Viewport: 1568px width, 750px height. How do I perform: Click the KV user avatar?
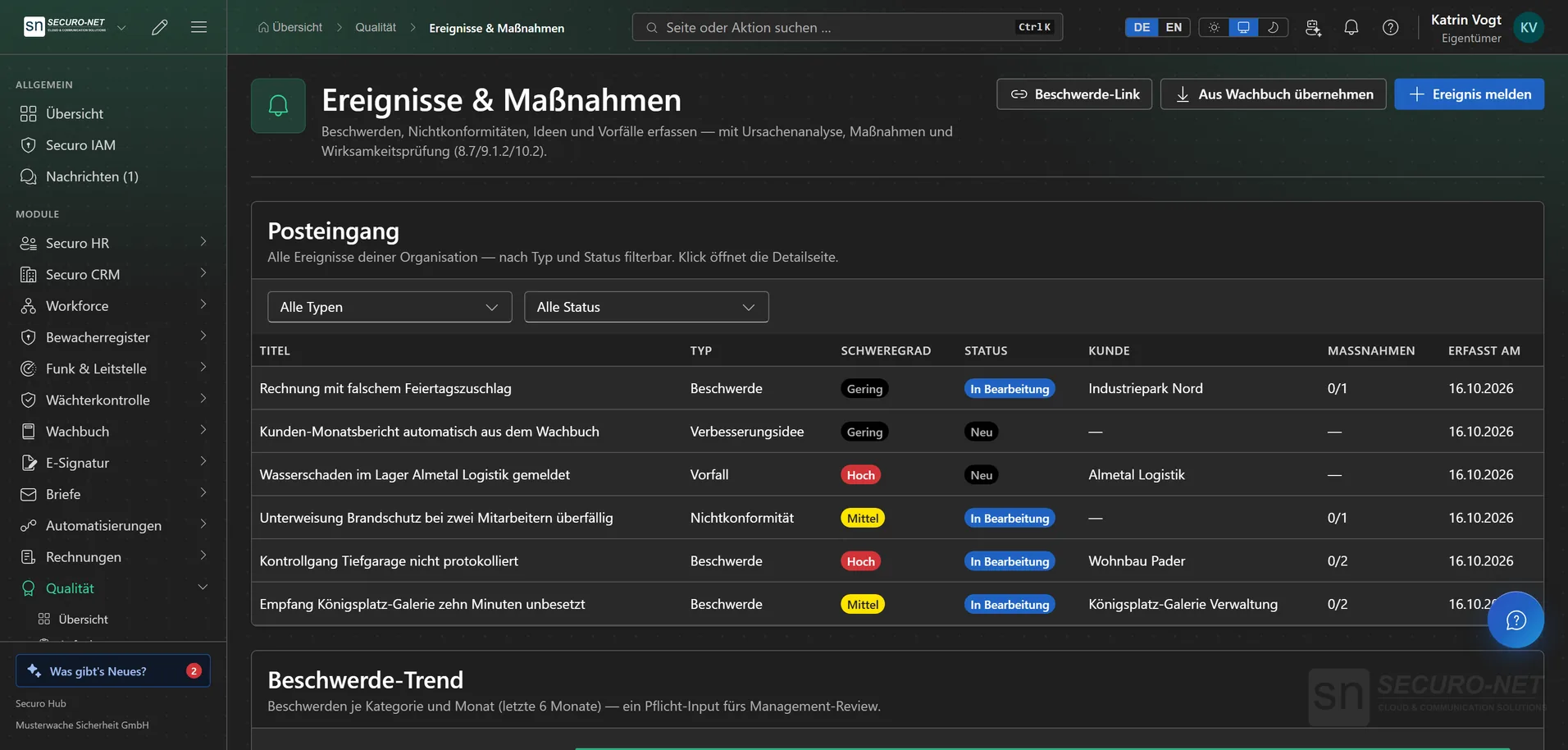[x=1529, y=27]
